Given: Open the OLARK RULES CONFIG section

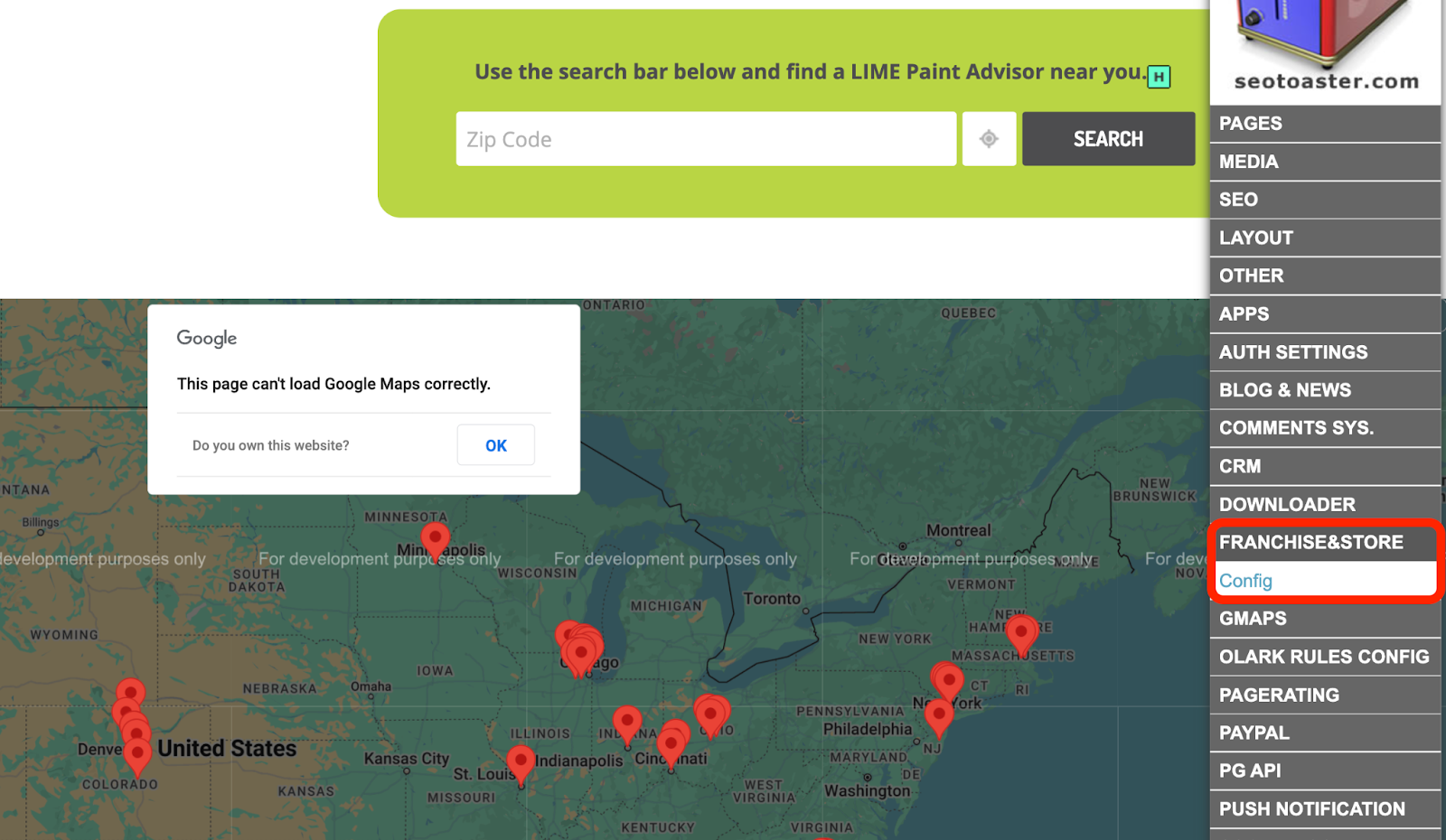Looking at the screenshot, I should [x=1325, y=657].
